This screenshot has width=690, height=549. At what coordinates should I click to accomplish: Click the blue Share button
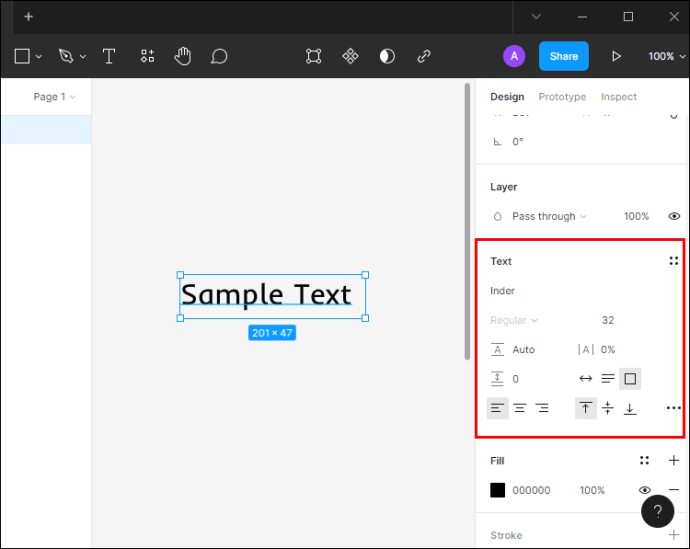click(x=563, y=56)
